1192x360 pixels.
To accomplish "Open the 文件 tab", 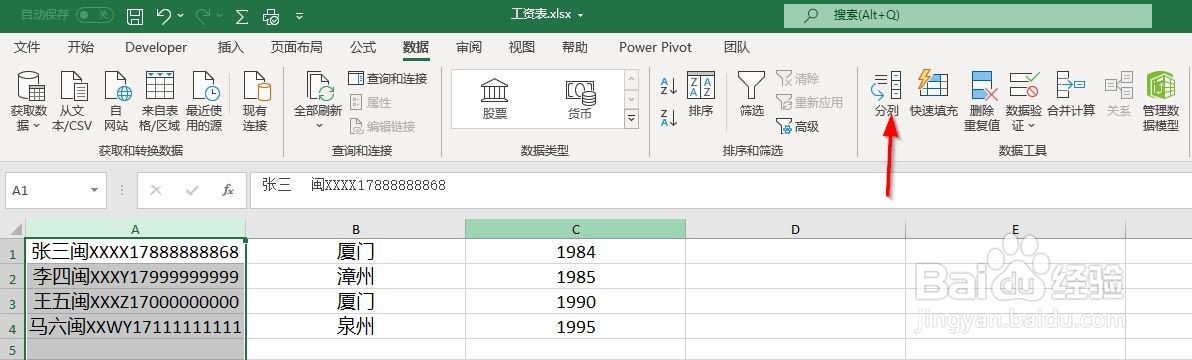I will click(x=27, y=47).
